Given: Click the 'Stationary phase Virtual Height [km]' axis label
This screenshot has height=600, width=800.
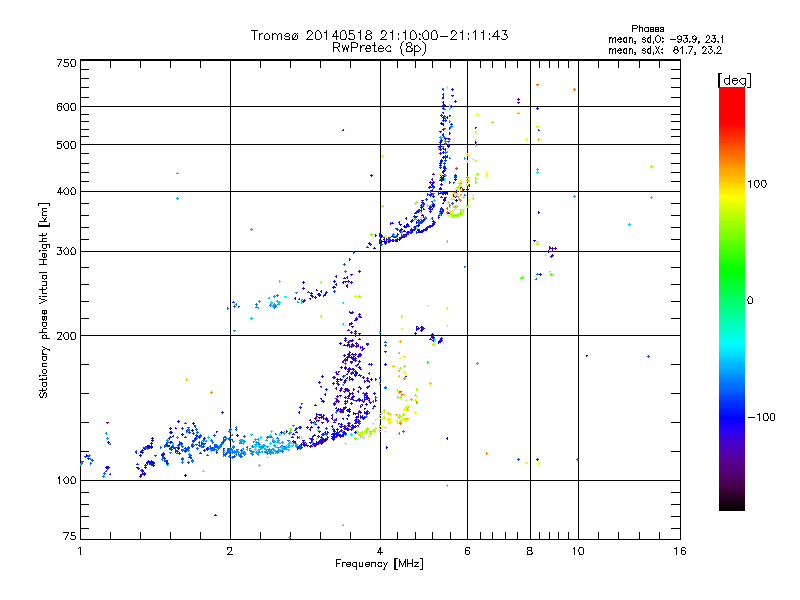Looking at the screenshot, I should [x=44, y=301].
